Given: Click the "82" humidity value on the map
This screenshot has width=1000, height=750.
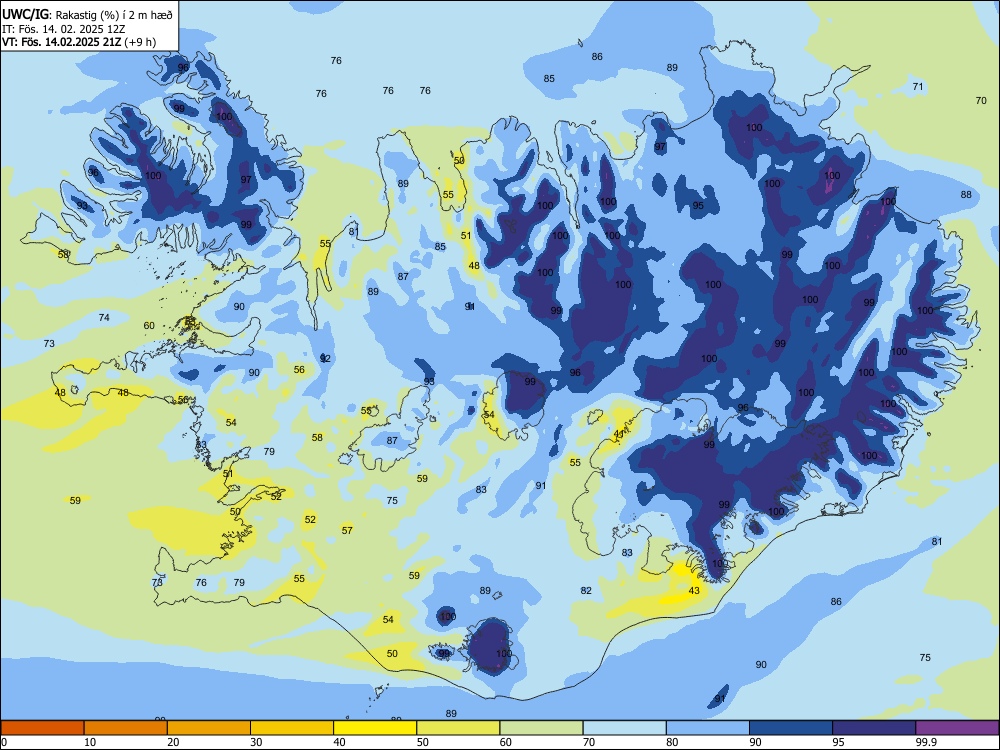Looking at the screenshot, I should click(586, 591).
